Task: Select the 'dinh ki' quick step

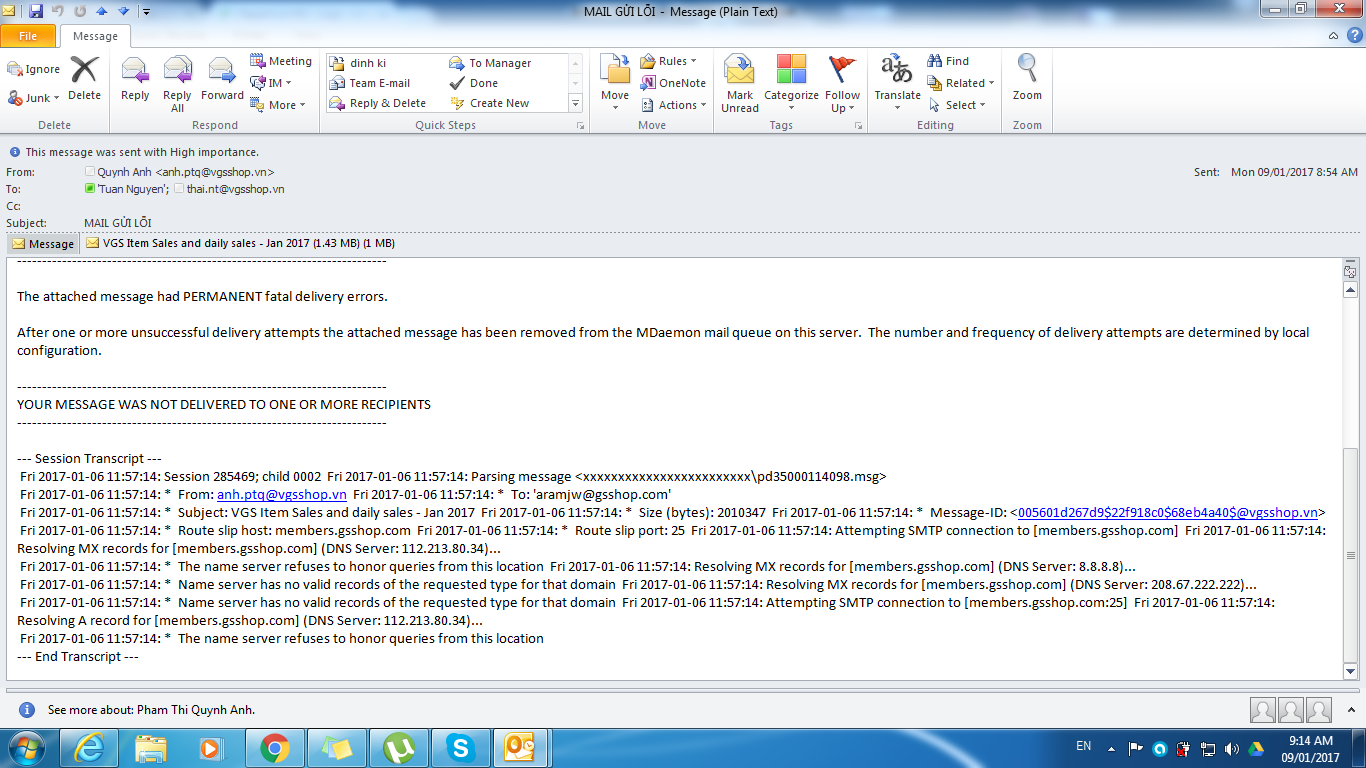Action: point(368,63)
